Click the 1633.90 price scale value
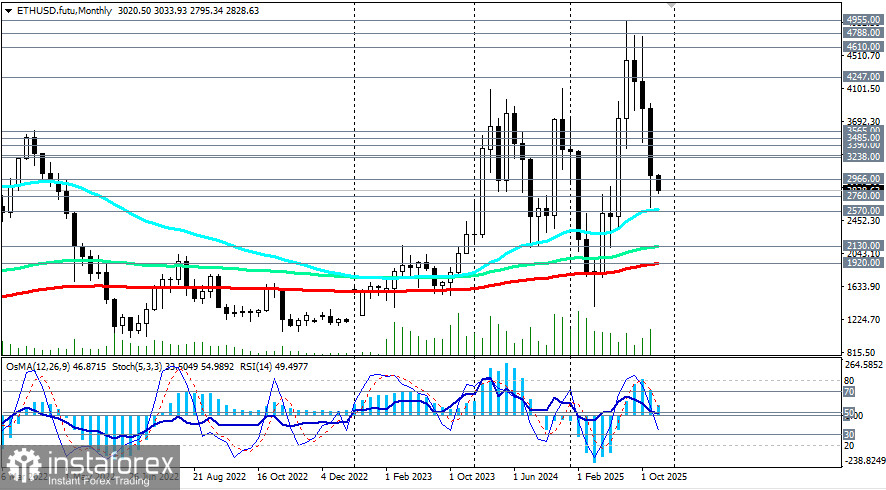Viewport: 886px width, 490px height. [x=864, y=287]
